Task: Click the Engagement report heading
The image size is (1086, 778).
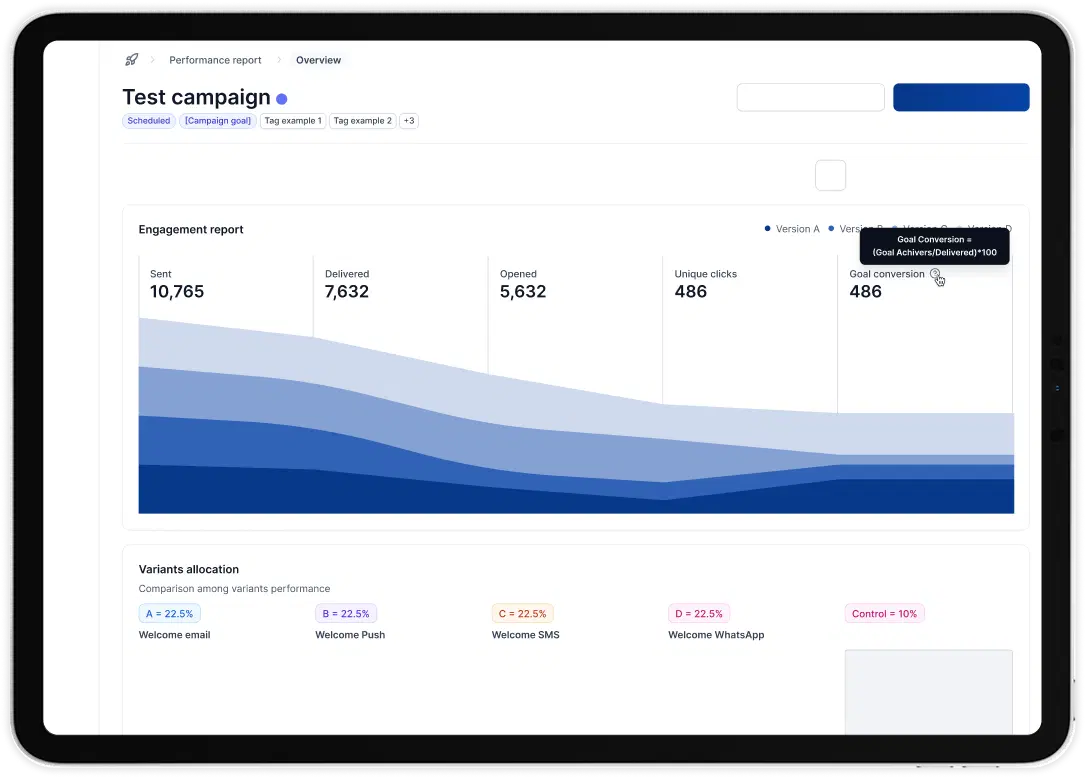Action: pos(191,229)
